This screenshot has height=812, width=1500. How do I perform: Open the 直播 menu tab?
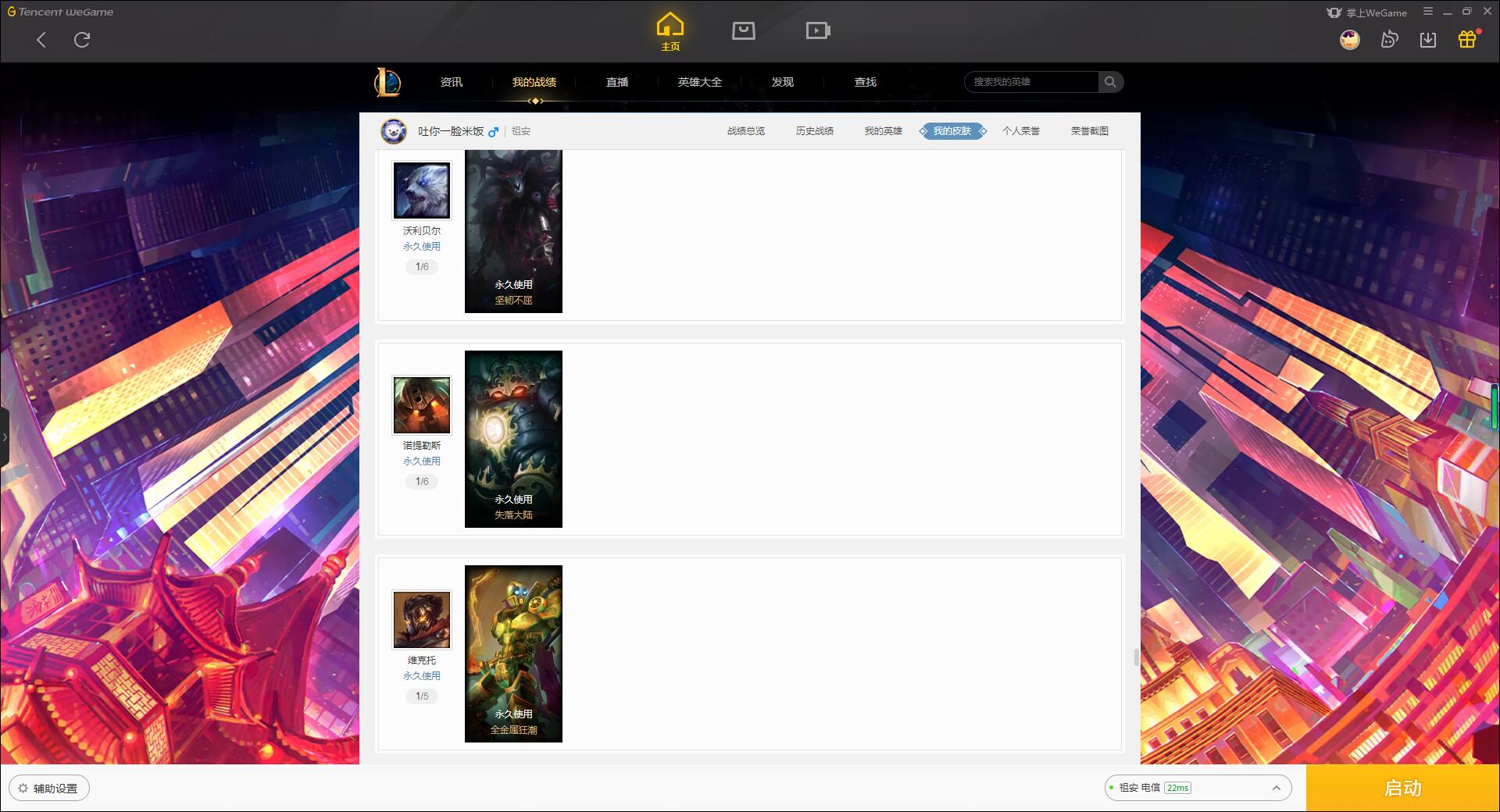tap(617, 82)
